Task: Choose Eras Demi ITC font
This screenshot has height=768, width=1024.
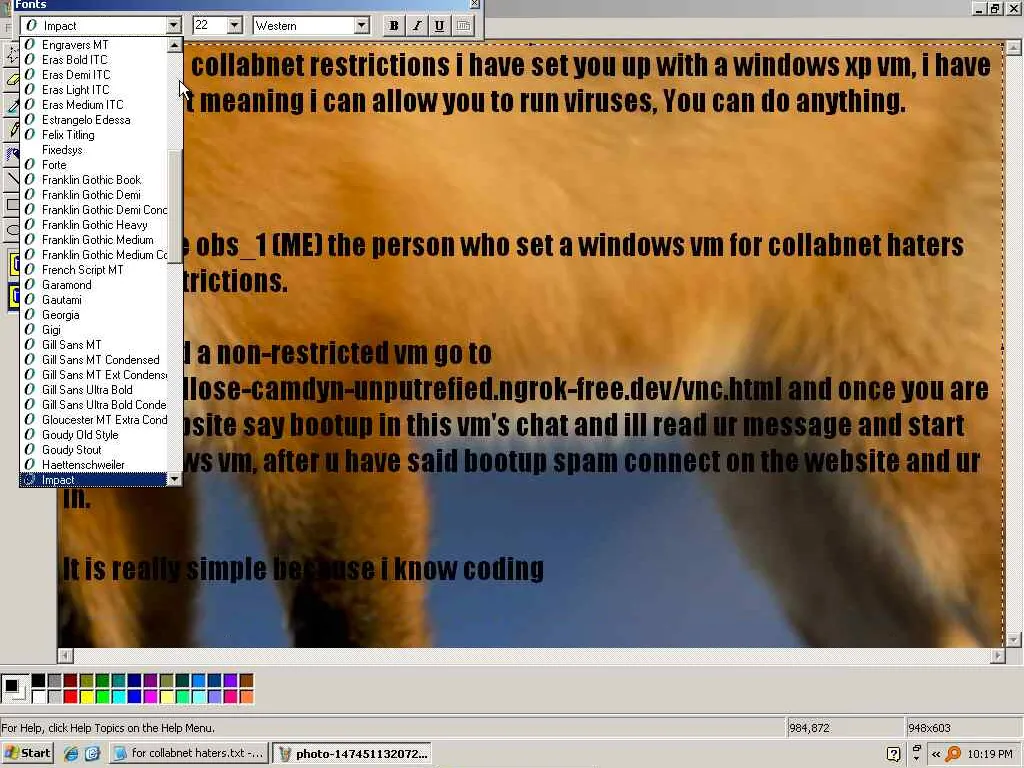Action: (93, 74)
